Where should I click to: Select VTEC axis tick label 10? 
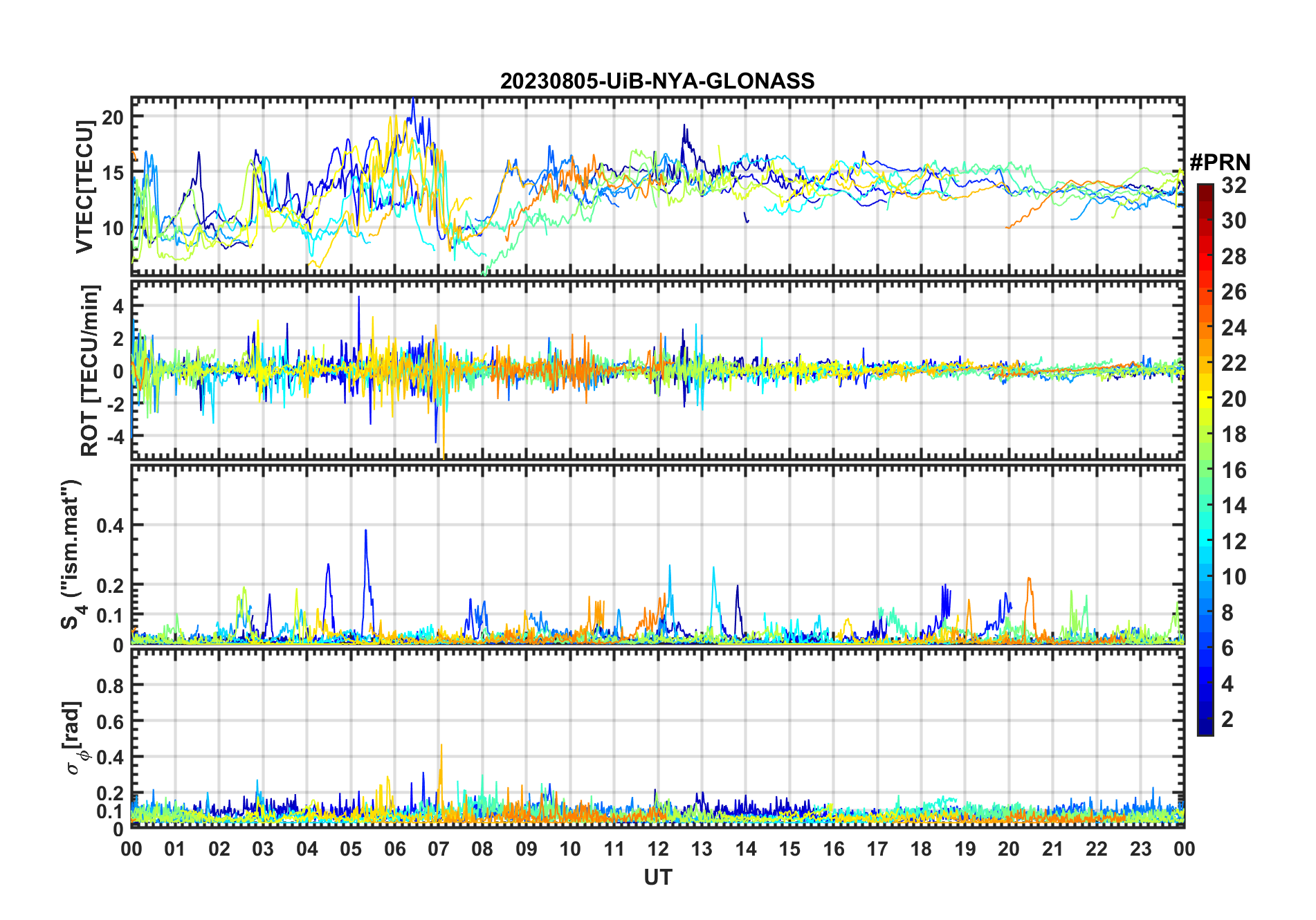[x=112, y=228]
